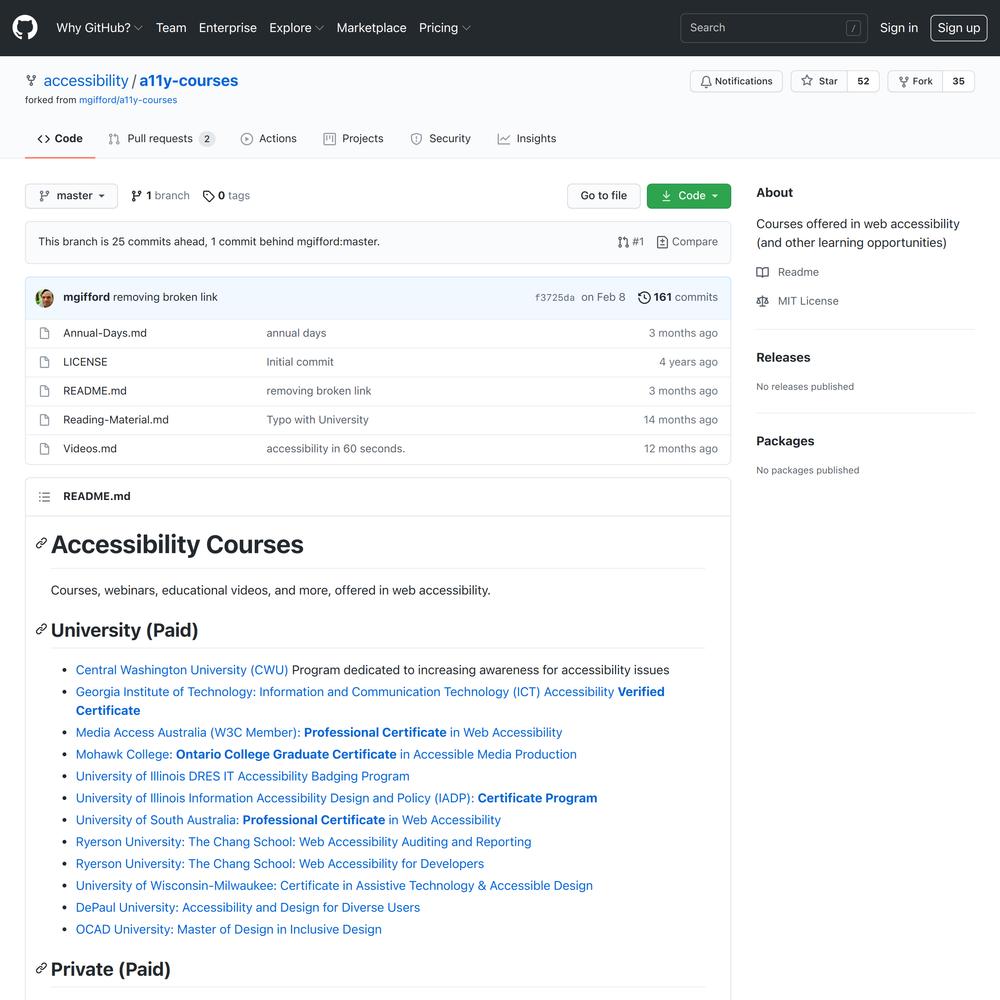This screenshot has height=1000, width=1000.
Task: Open Marketplace in the top navigation
Action: pyautogui.click(x=371, y=27)
